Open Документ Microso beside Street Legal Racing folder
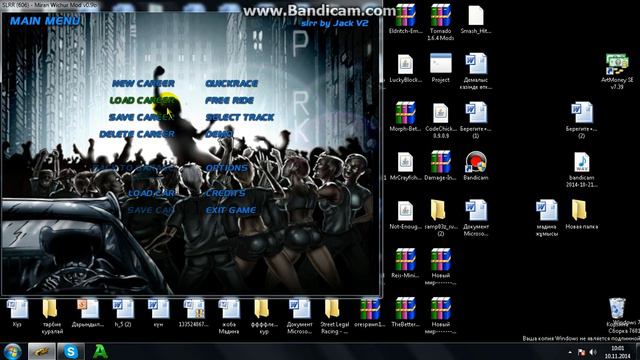The width and height of the screenshot is (640, 360). [299, 309]
